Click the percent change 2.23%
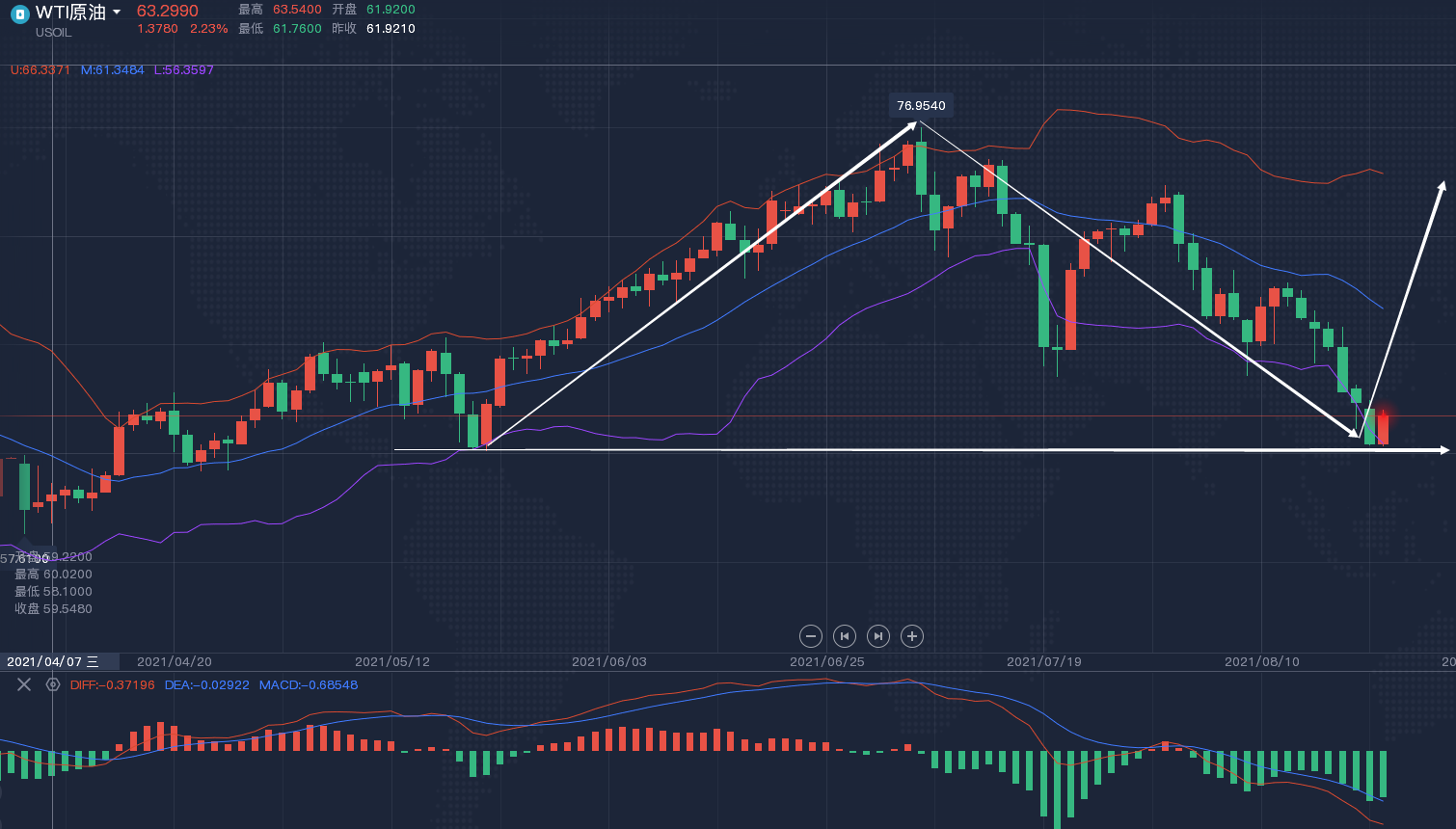Viewport: 1456px width, 829px height. click(209, 29)
